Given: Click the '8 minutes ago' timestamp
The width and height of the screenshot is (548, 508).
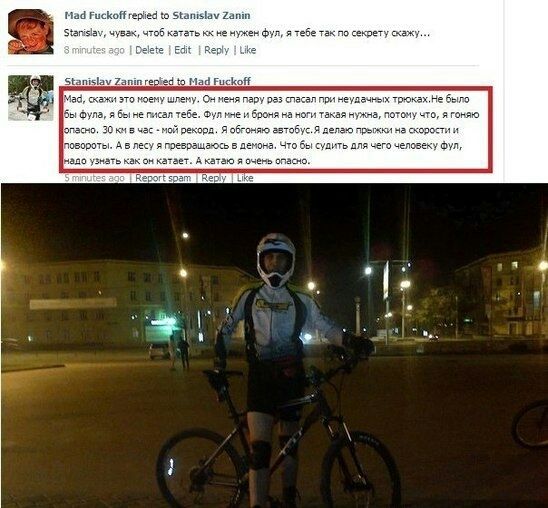Looking at the screenshot, I should [x=94, y=50].
